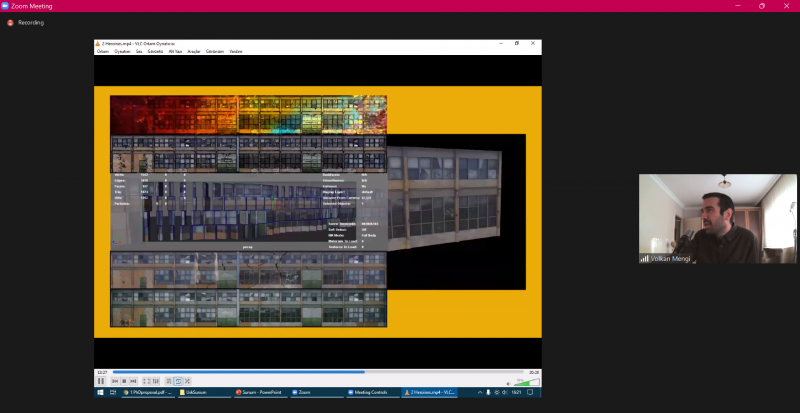Click the previous track button in VLC
Screen dimensions: 800x413
[x=116, y=381]
